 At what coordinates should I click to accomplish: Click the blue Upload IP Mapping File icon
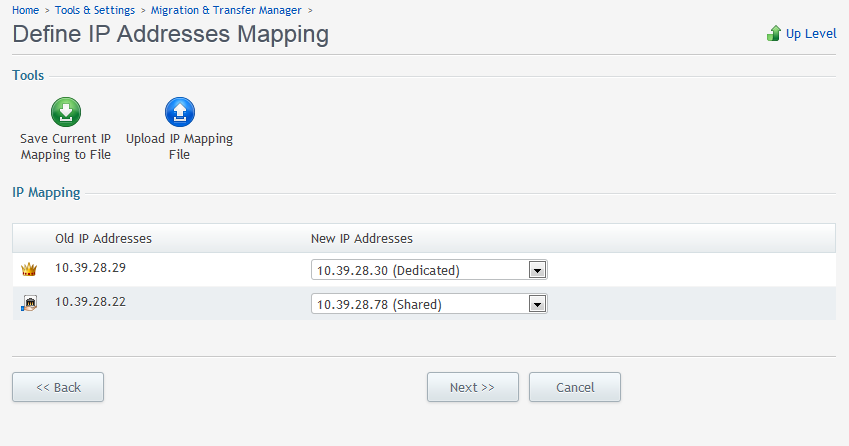[180, 112]
